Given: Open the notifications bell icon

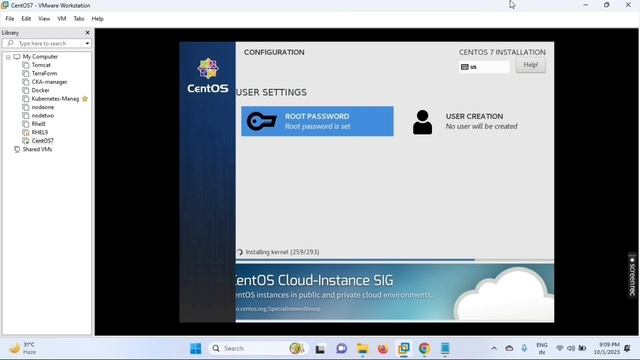Looking at the screenshot, I should pos(627,349).
